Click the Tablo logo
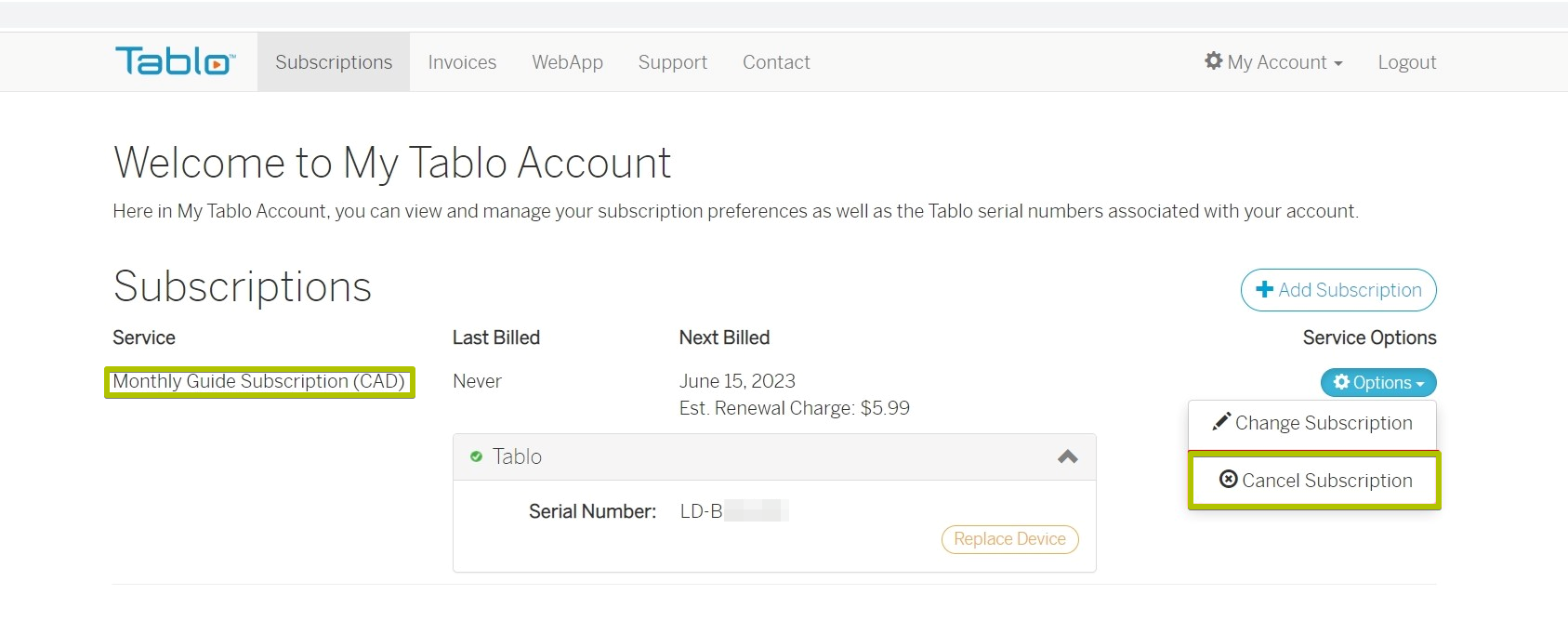 click(175, 61)
